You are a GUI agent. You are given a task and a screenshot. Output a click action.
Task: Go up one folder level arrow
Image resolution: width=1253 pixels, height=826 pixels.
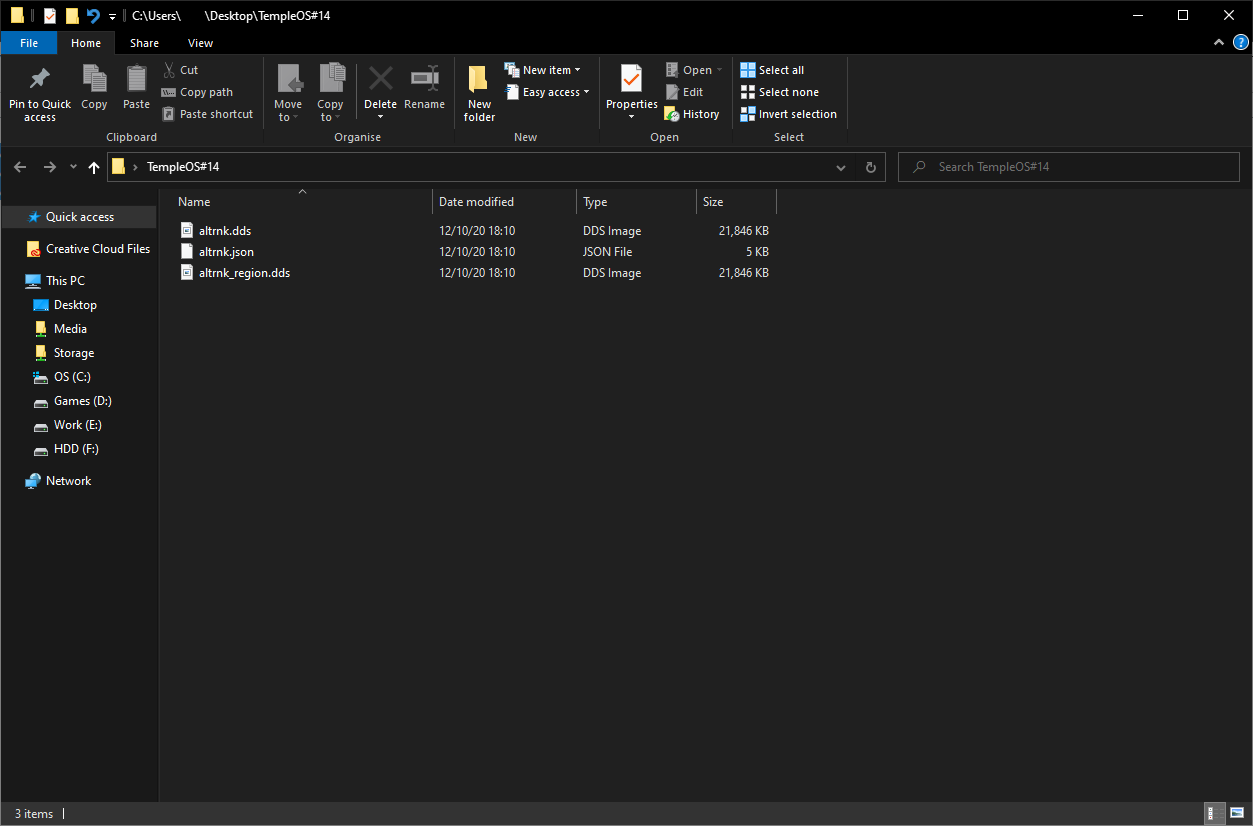point(94,167)
